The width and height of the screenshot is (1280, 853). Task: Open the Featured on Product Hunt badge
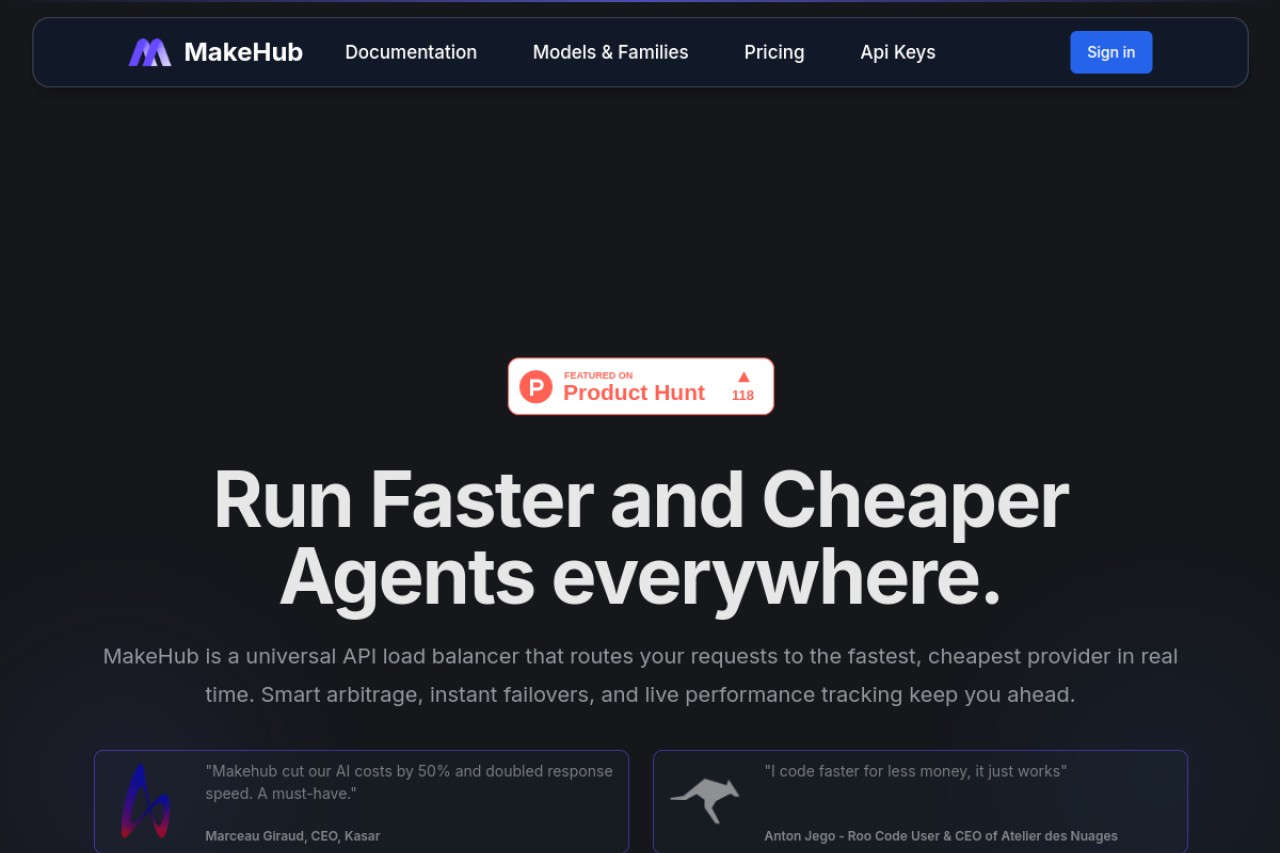(x=641, y=386)
